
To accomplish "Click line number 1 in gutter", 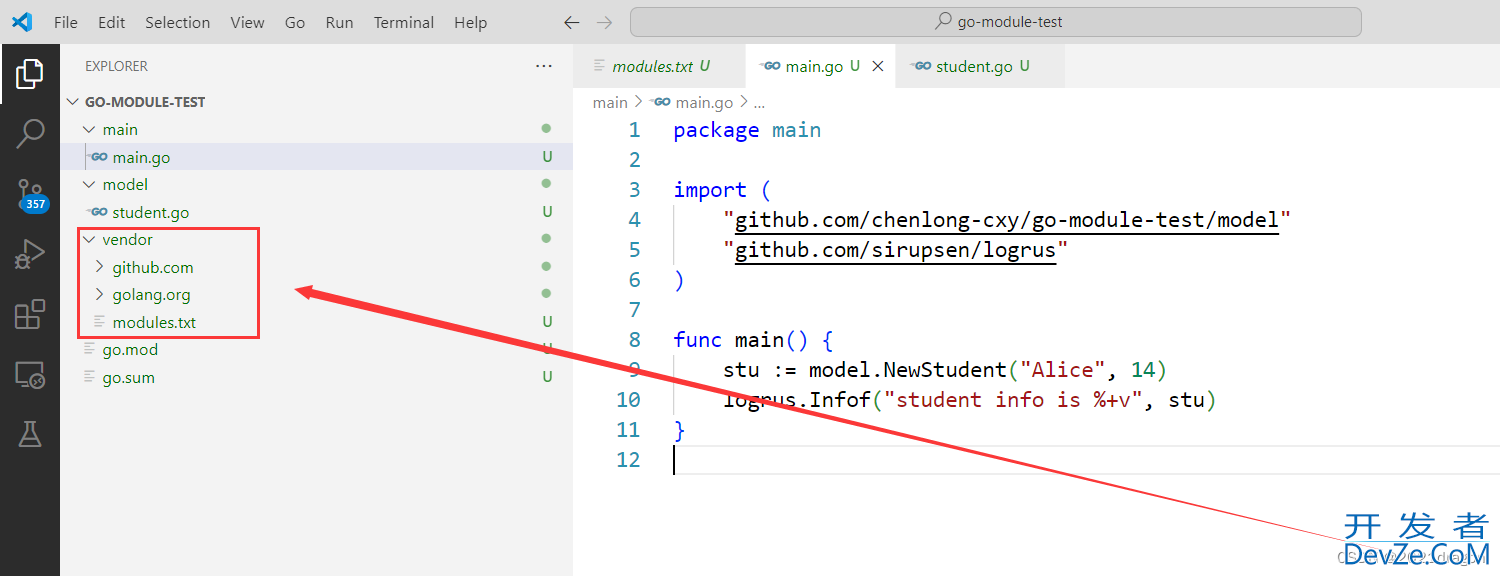I will tap(634, 130).
